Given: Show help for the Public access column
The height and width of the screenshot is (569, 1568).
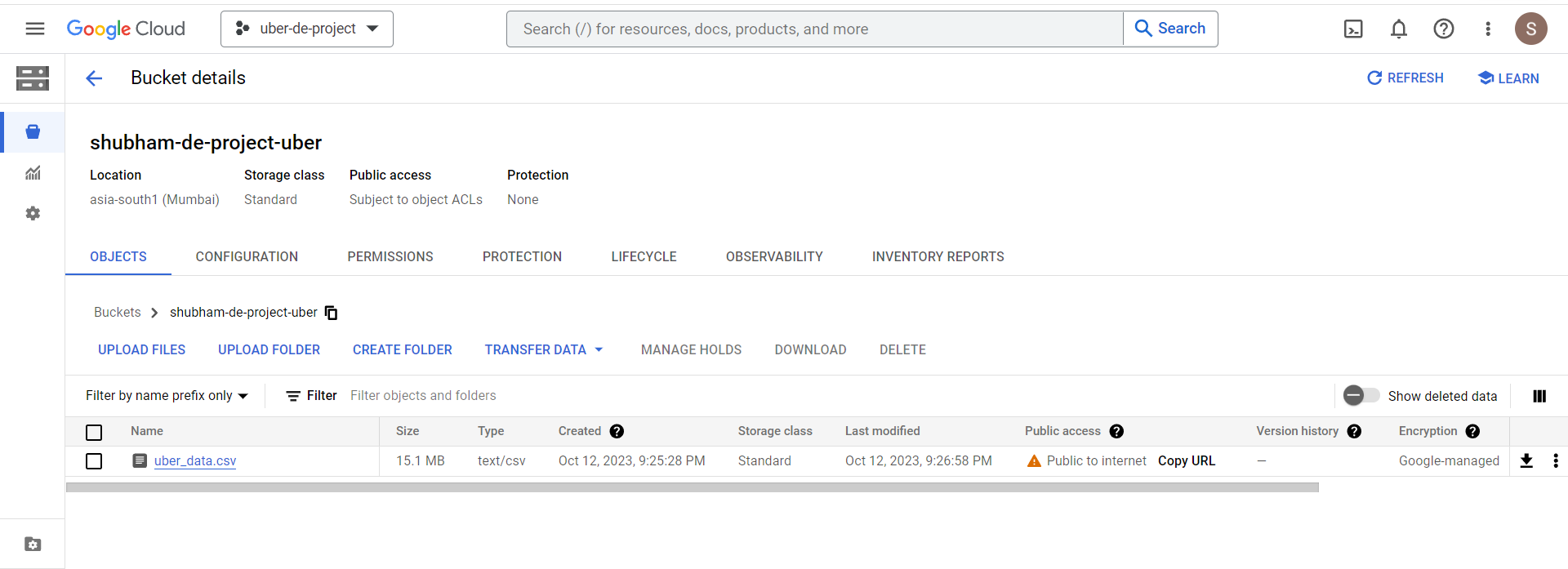Looking at the screenshot, I should (1116, 431).
